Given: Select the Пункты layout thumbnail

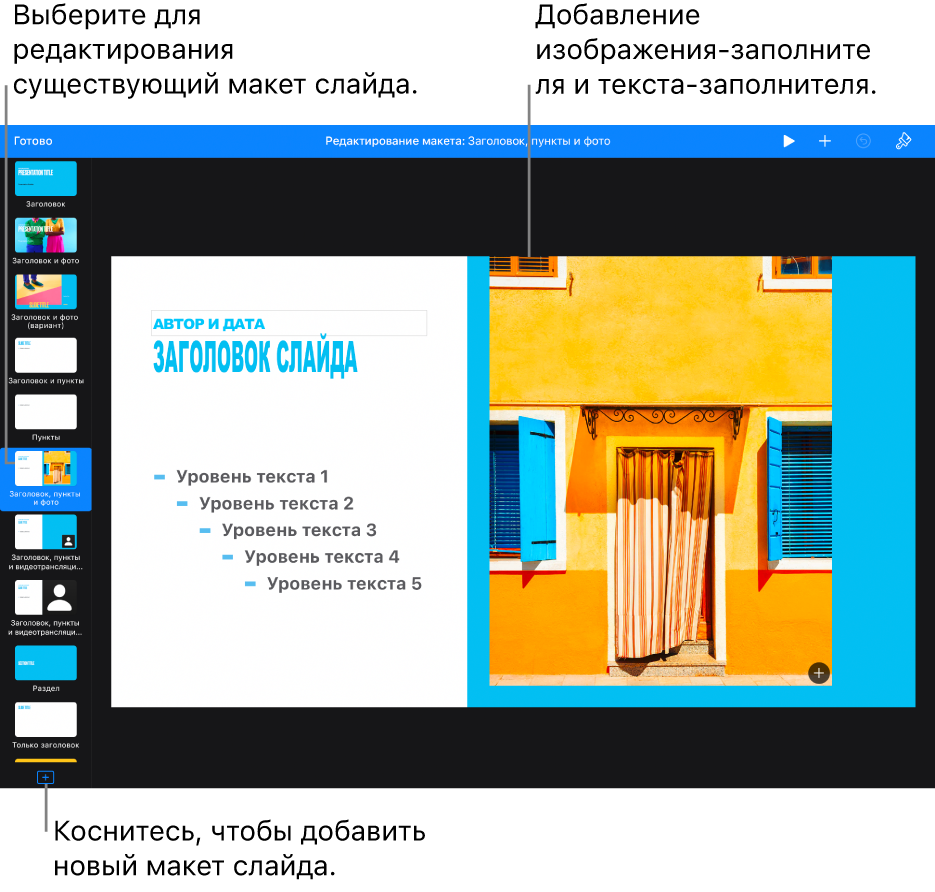Looking at the screenshot, I should pos(46,411).
